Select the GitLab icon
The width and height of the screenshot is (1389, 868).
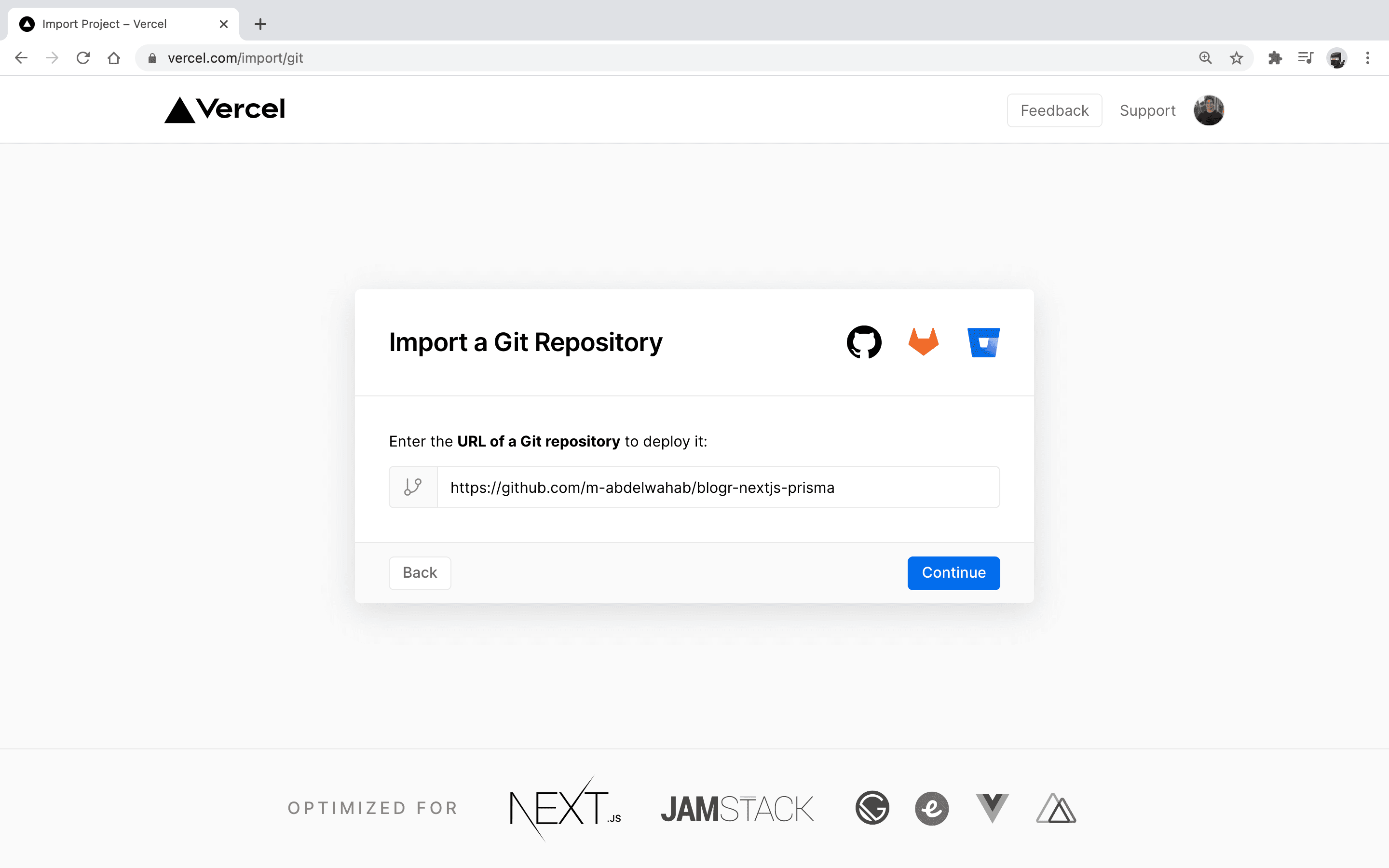pos(923,341)
